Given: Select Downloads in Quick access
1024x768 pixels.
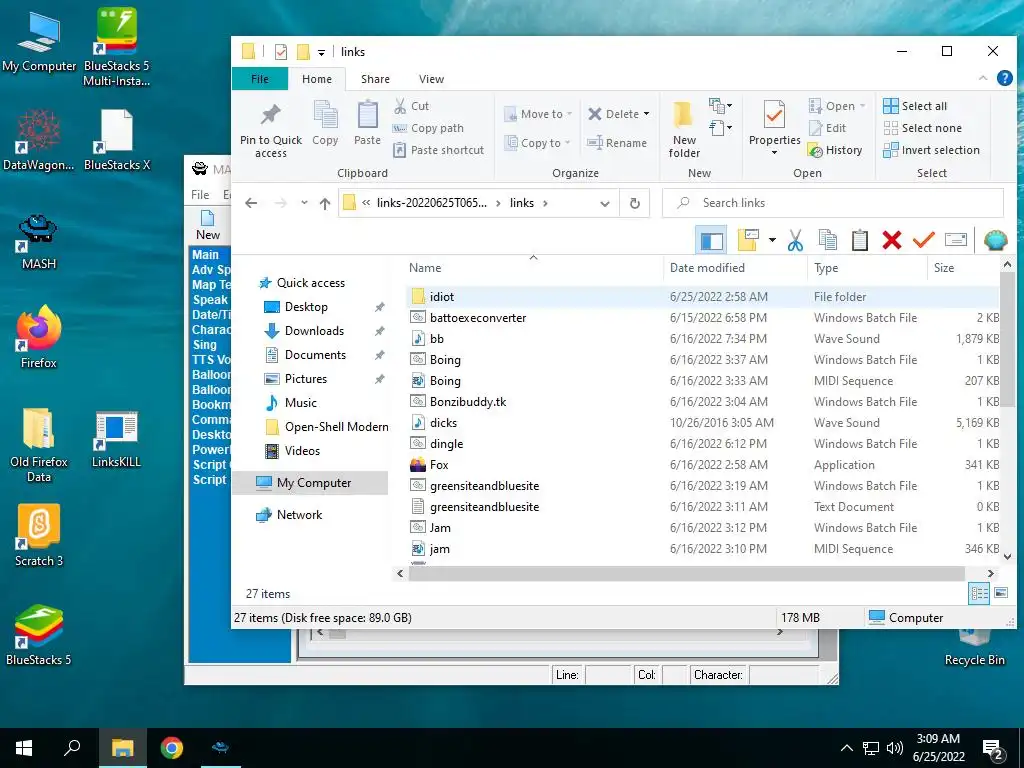Looking at the screenshot, I should 314,331.
